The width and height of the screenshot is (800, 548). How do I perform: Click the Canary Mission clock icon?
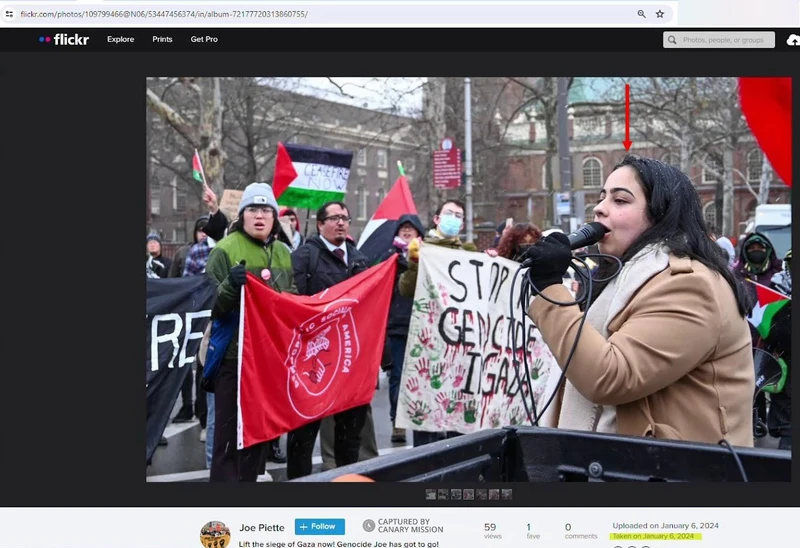pos(369,526)
